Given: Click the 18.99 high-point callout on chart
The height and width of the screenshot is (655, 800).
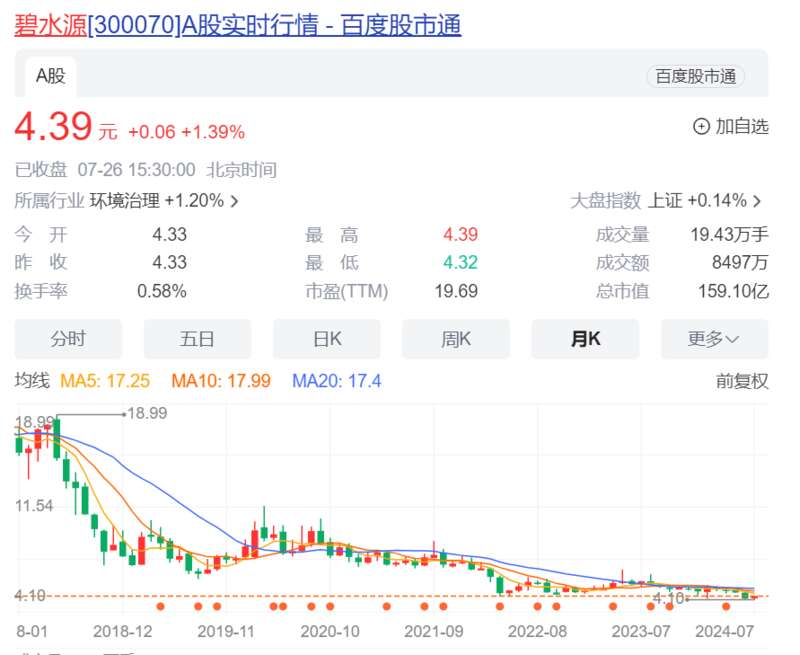Looking at the screenshot, I should click(147, 413).
